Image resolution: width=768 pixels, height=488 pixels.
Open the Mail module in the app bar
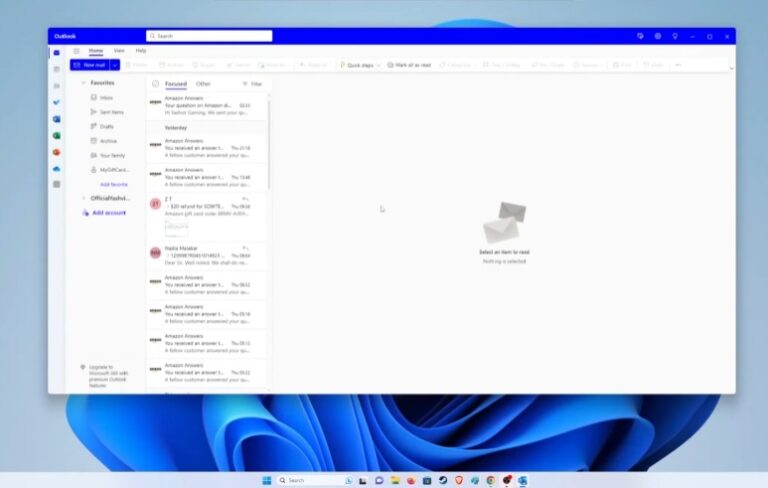[x=57, y=52]
